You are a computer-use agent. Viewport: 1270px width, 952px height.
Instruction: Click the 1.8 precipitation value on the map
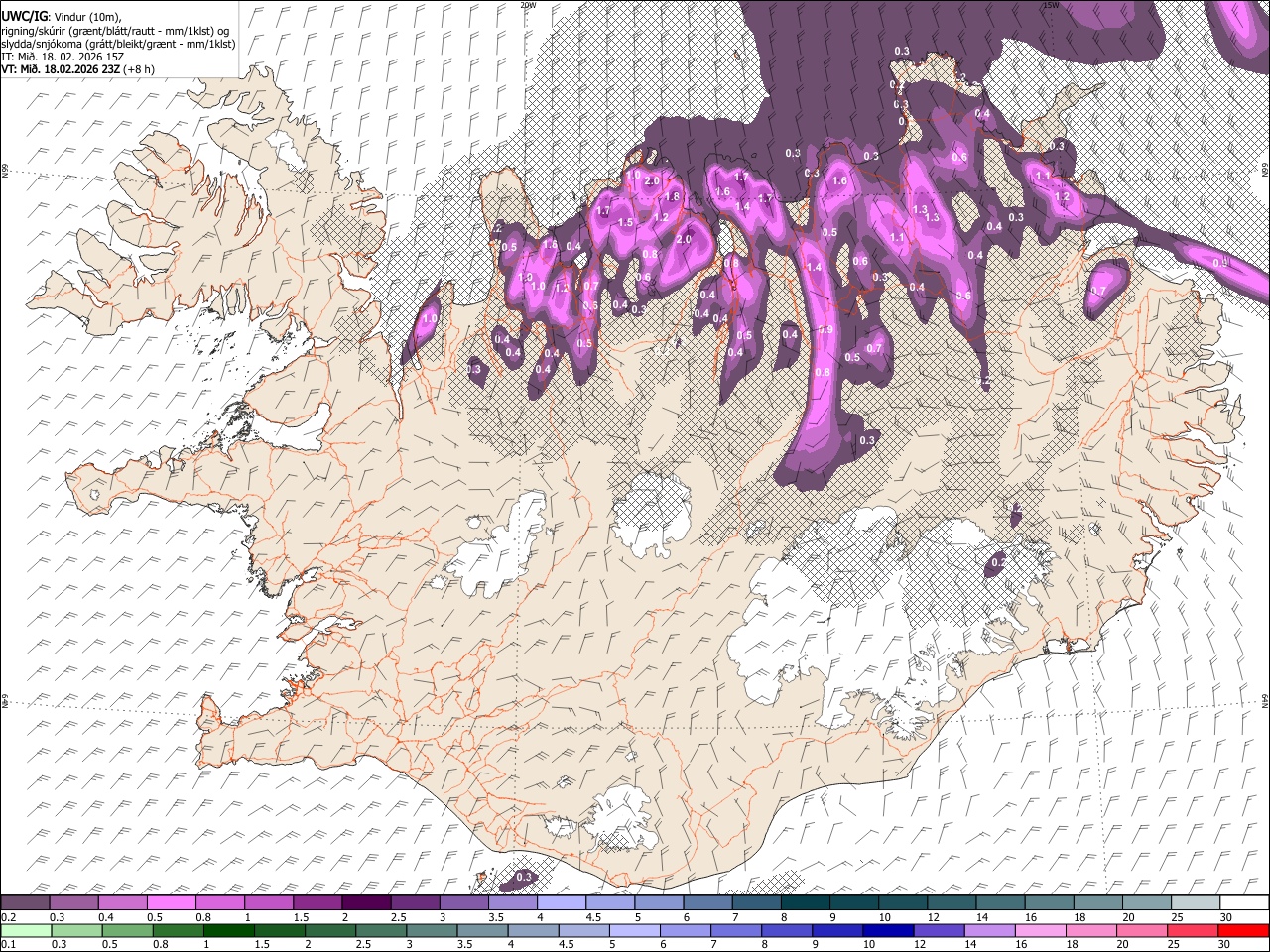[x=672, y=197]
